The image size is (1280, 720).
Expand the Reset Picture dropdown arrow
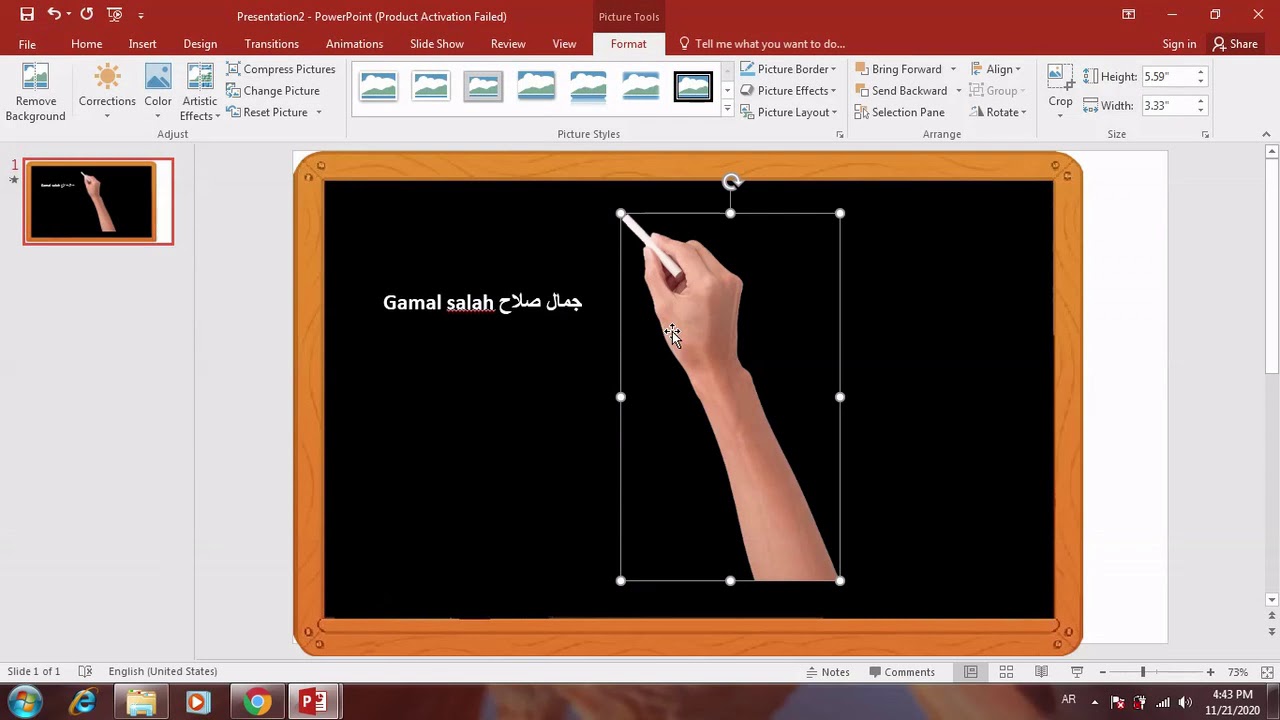(319, 112)
